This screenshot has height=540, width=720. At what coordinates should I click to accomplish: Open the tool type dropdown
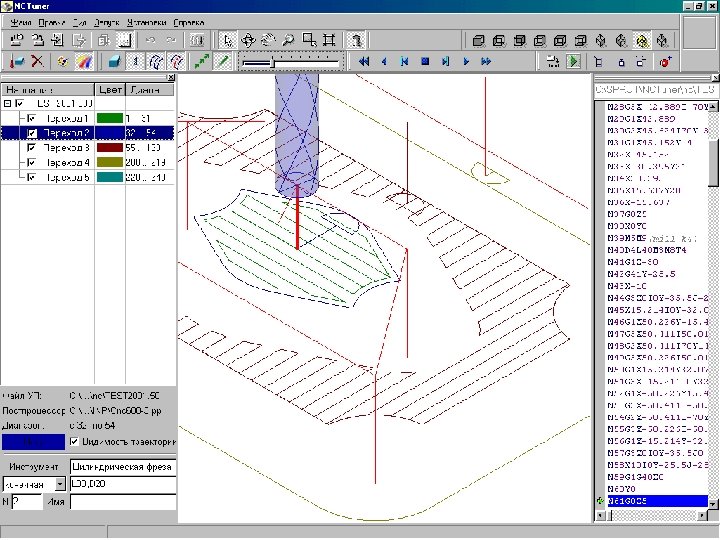[60, 483]
